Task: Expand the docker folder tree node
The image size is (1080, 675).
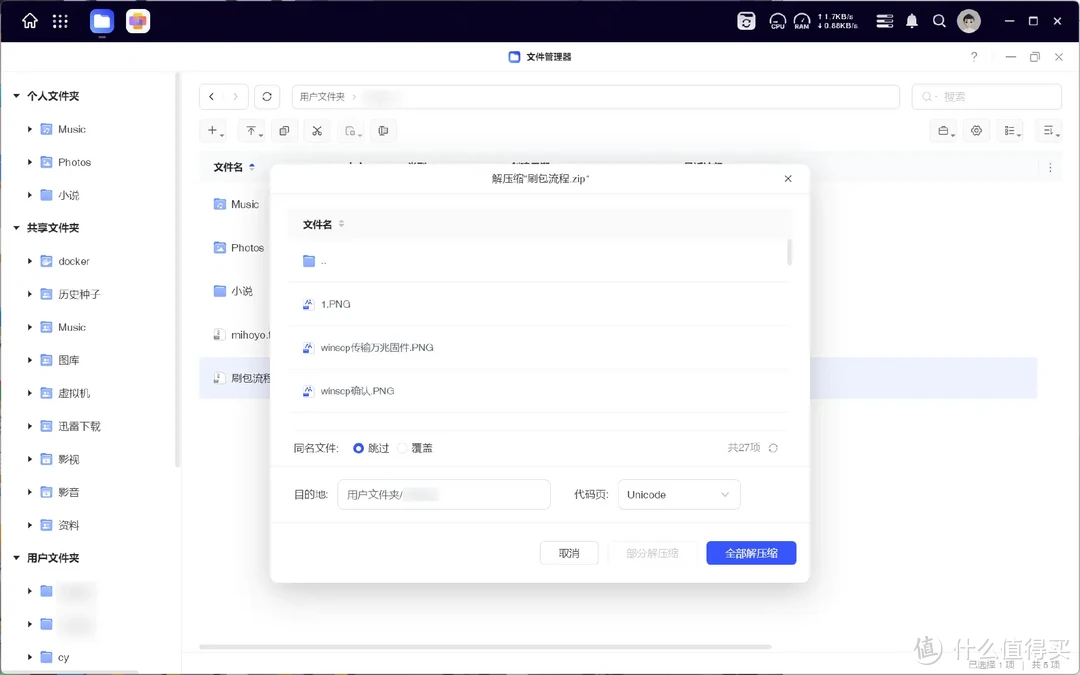Action: tap(30, 261)
